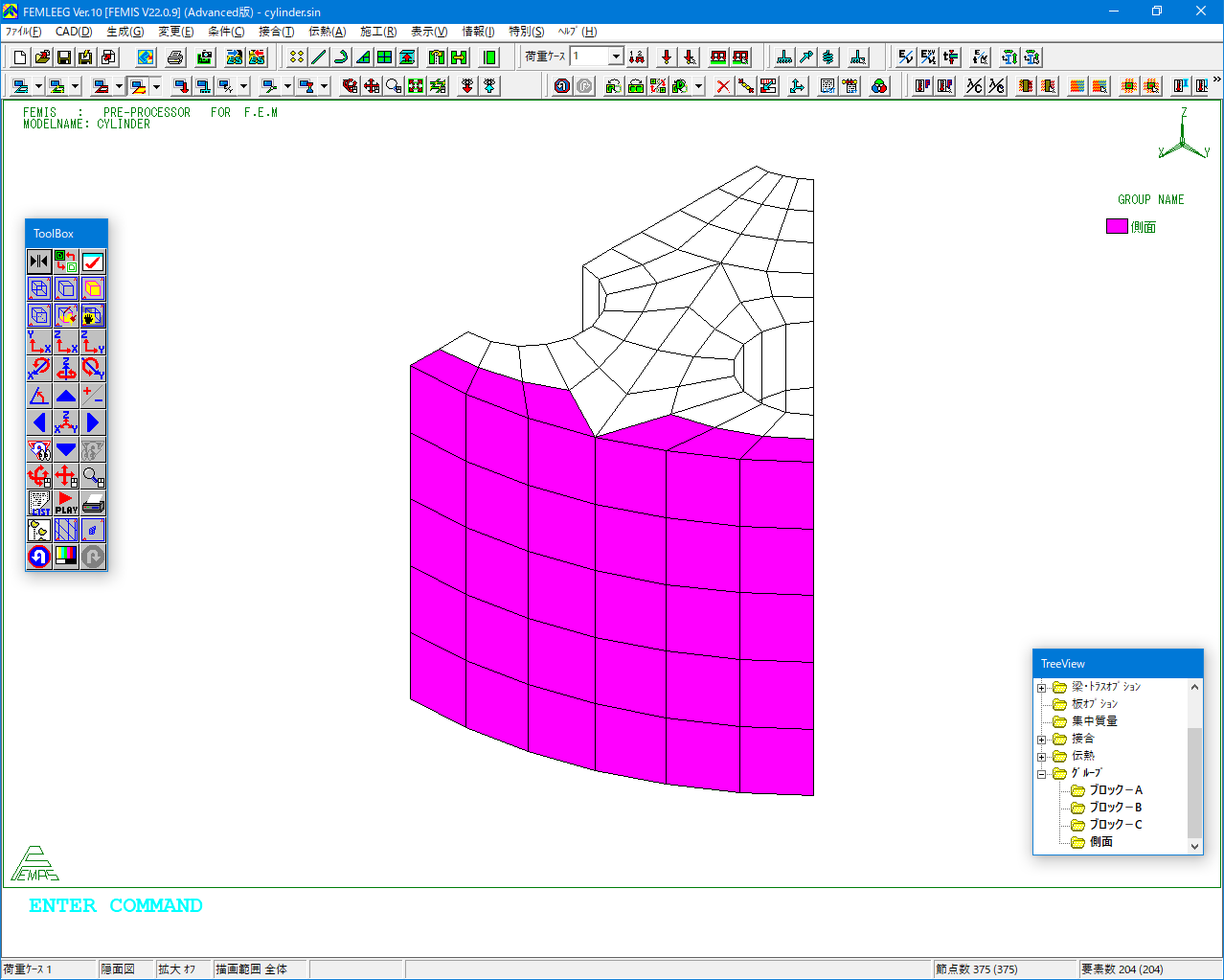Select ブロック－A in the TreeView
Image resolution: width=1224 pixels, height=980 pixels.
(1115, 790)
